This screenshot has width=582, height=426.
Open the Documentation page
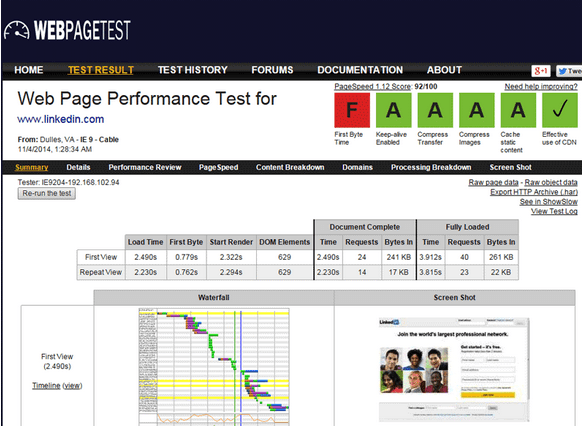point(360,70)
